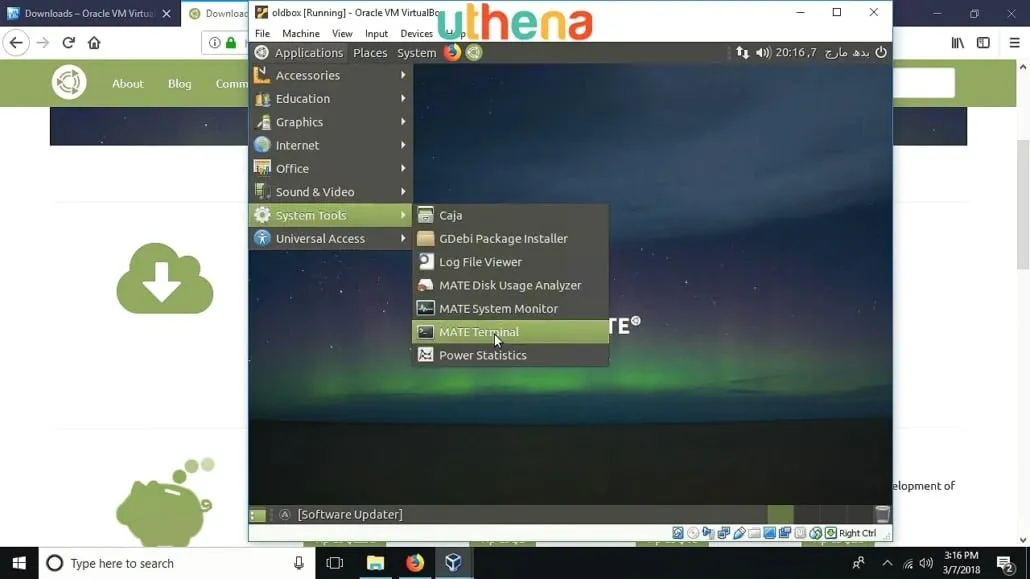This screenshot has height=579, width=1030.
Task: Expand the Graphics submenu arrow
Action: 403,122
